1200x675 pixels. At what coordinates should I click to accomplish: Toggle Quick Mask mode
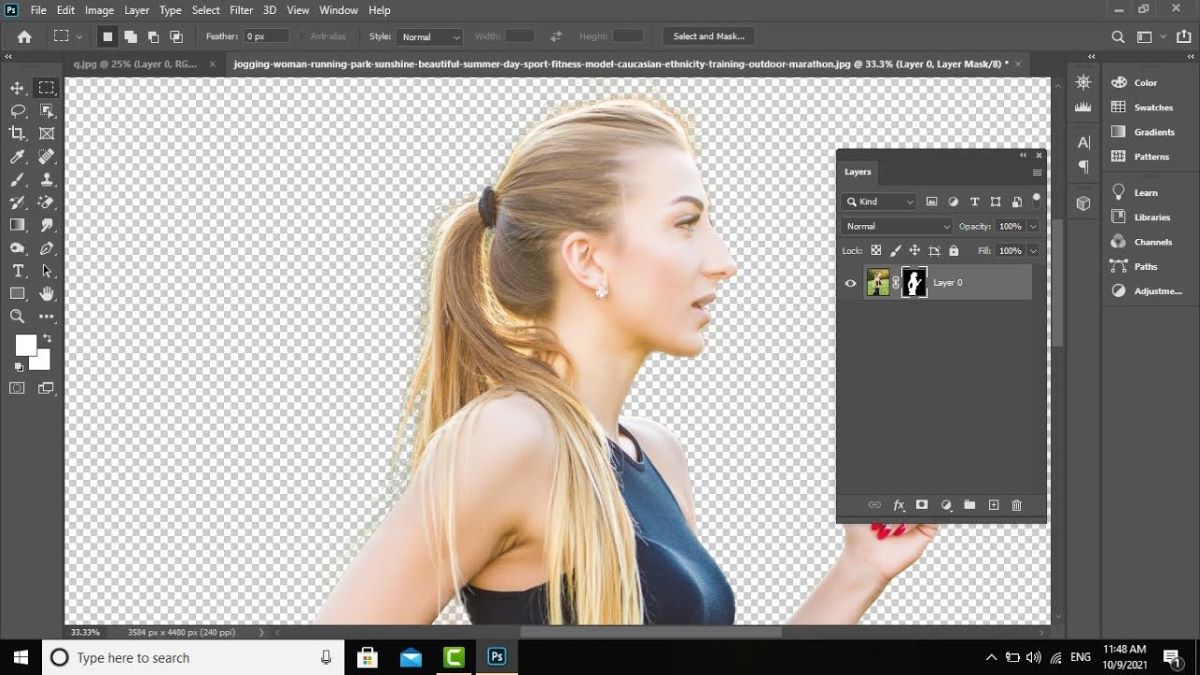(17, 388)
